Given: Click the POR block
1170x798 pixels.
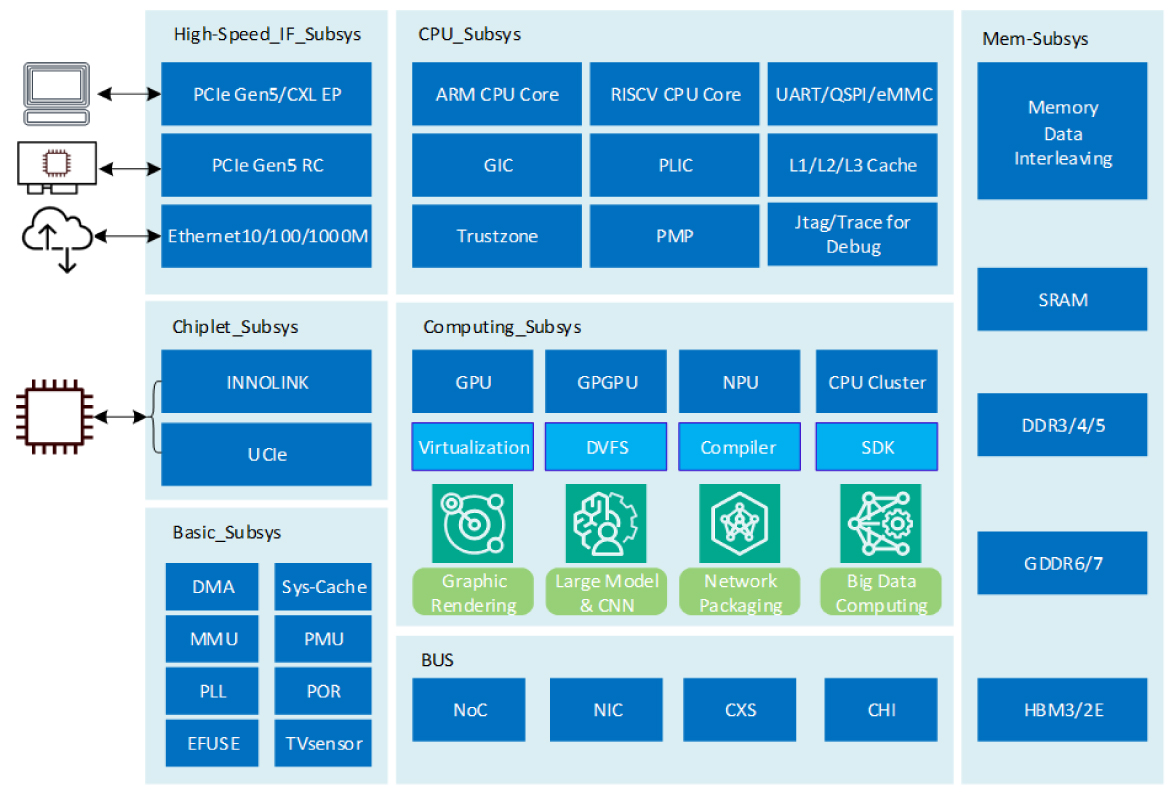Looking at the screenshot, I should [323, 691].
